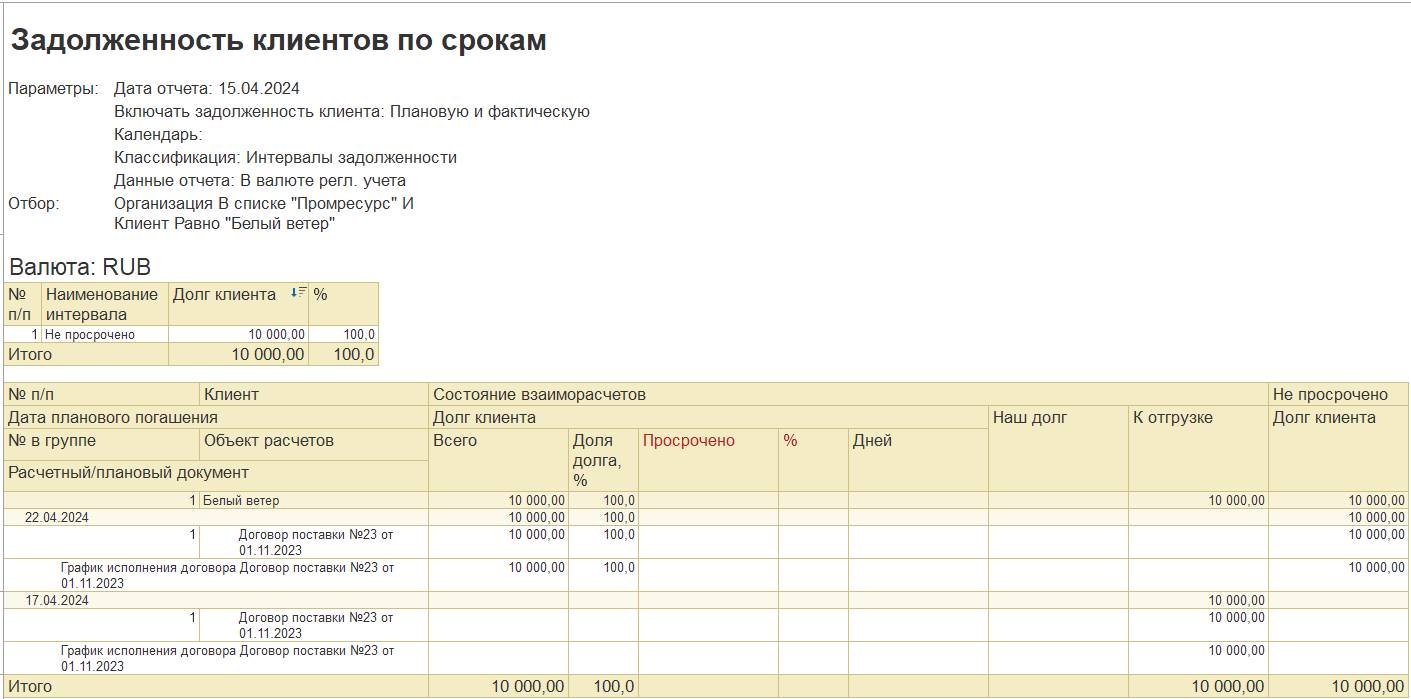Click the Дата планового погашения header
Image resolution: width=1411 pixels, height=699 pixels.
tap(217, 417)
